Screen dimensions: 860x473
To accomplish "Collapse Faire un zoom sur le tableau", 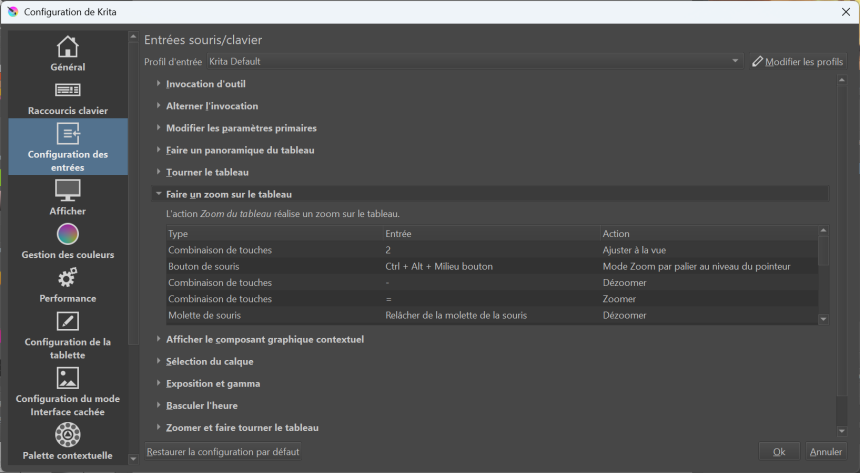I will pos(228,194).
